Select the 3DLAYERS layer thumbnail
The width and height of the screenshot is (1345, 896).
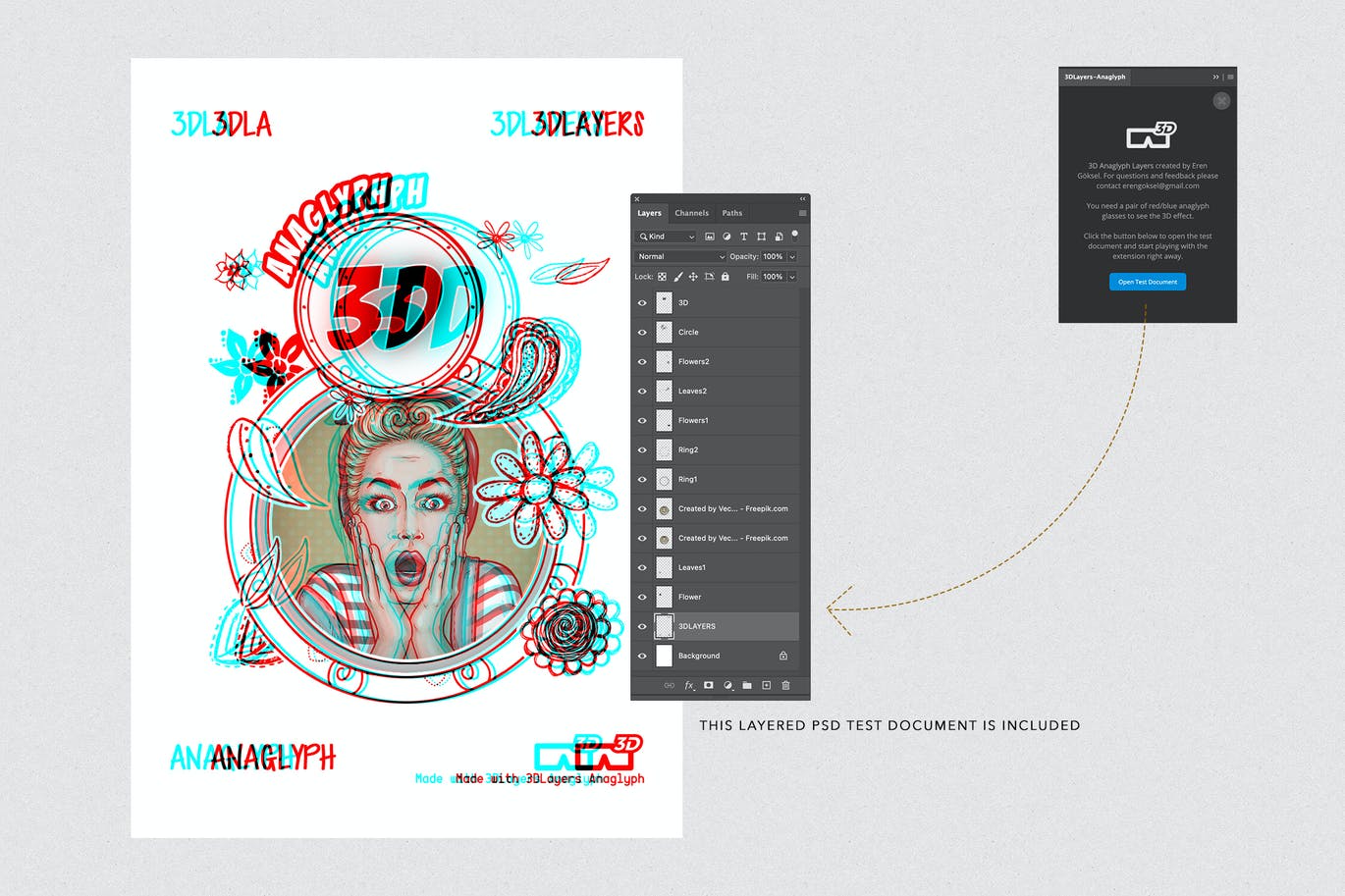664,626
